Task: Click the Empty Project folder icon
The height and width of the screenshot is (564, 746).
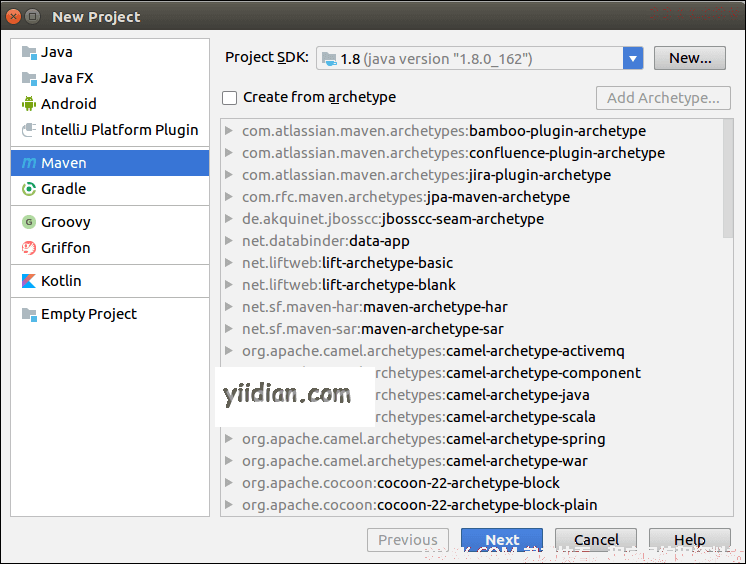Action: click(29, 314)
